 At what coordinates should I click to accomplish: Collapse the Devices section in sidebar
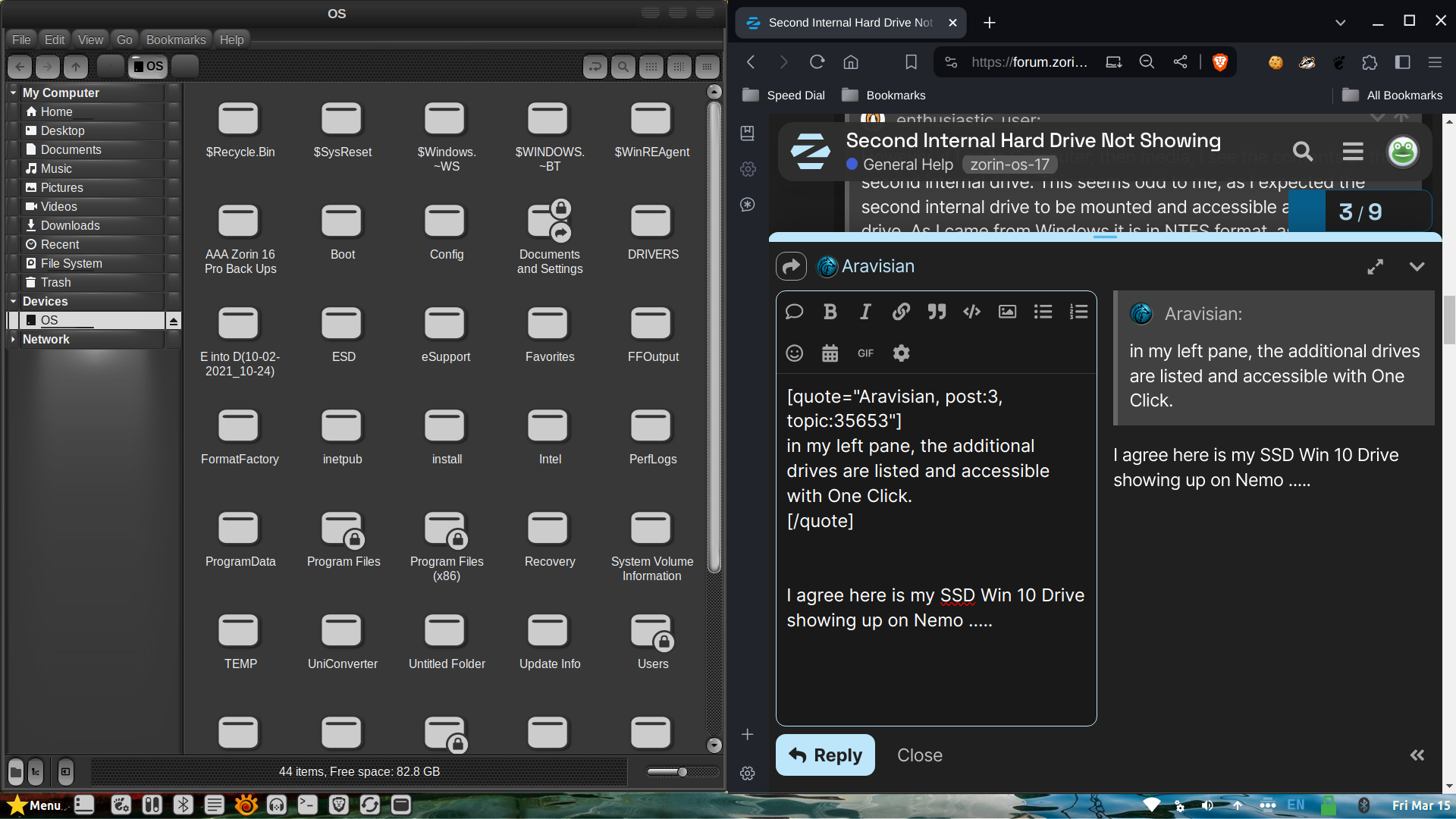(13, 301)
